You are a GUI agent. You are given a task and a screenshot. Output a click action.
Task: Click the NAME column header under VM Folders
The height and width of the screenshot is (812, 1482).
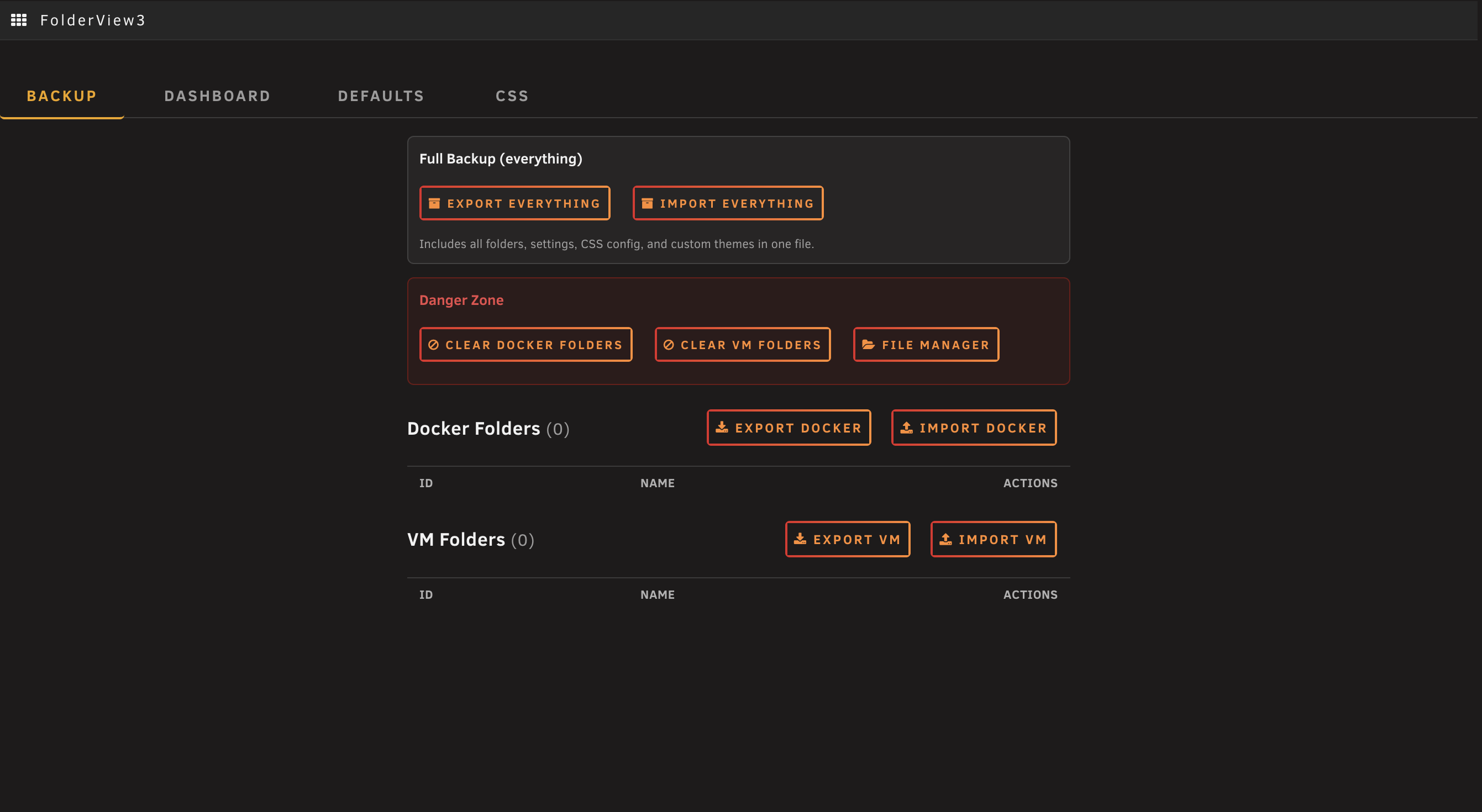(658, 594)
